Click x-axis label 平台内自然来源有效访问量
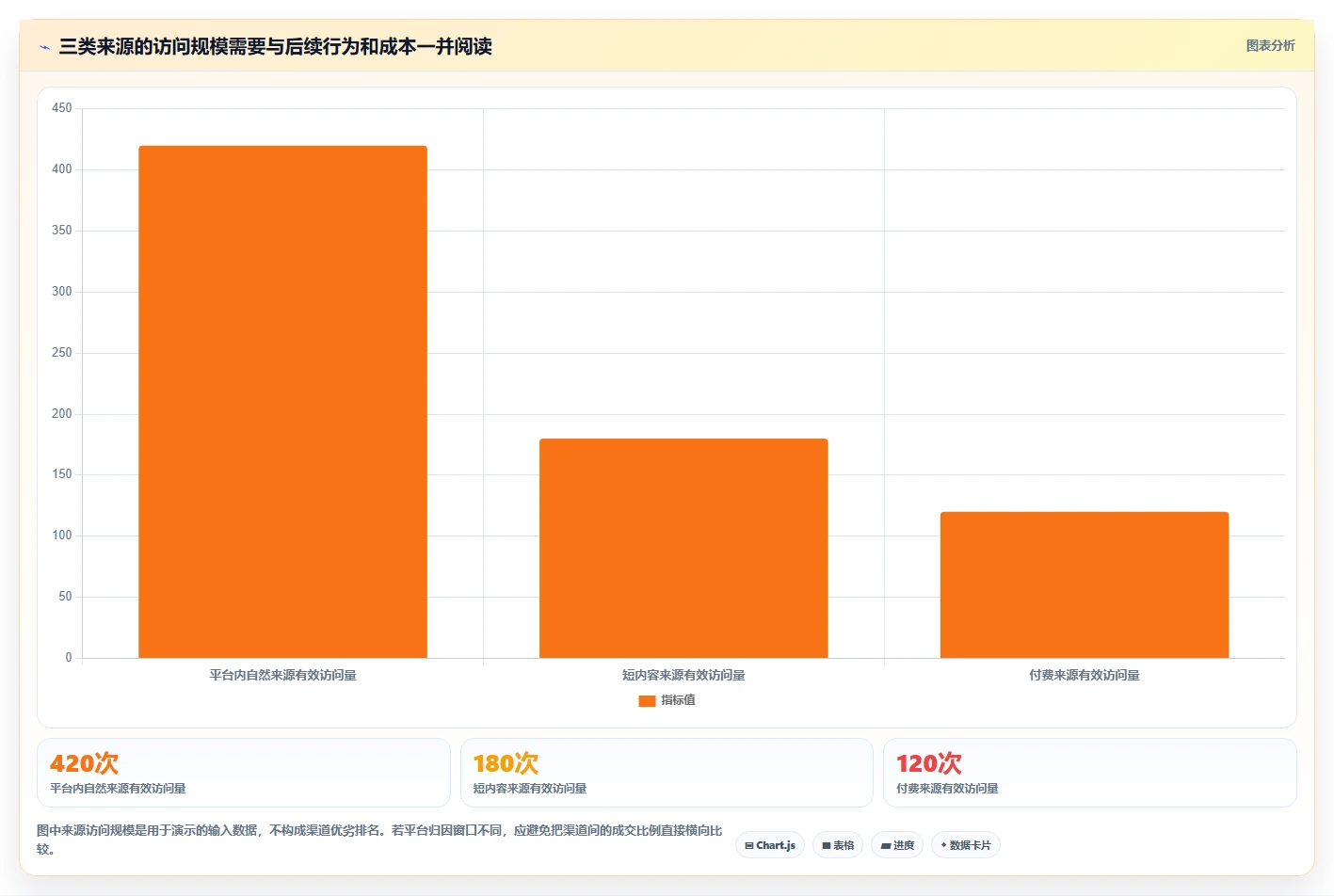This screenshot has width=1334, height=896. click(x=282, y=675)
